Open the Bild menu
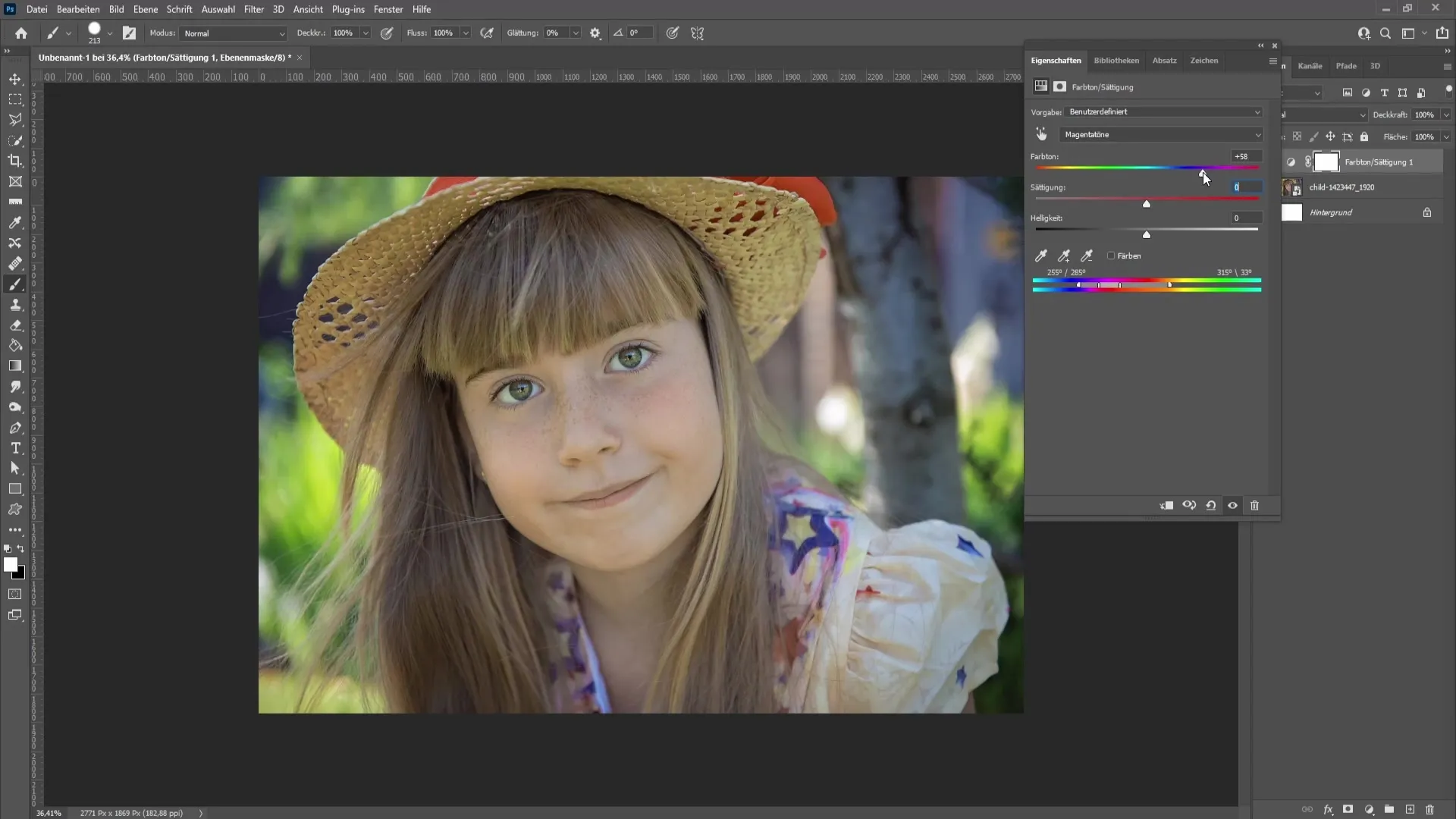 coord(117,9)
